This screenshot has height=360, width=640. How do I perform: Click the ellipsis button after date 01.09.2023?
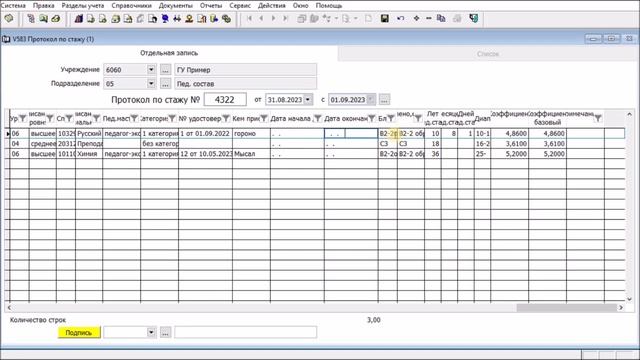pyautogui.click(x=384, y=100)
